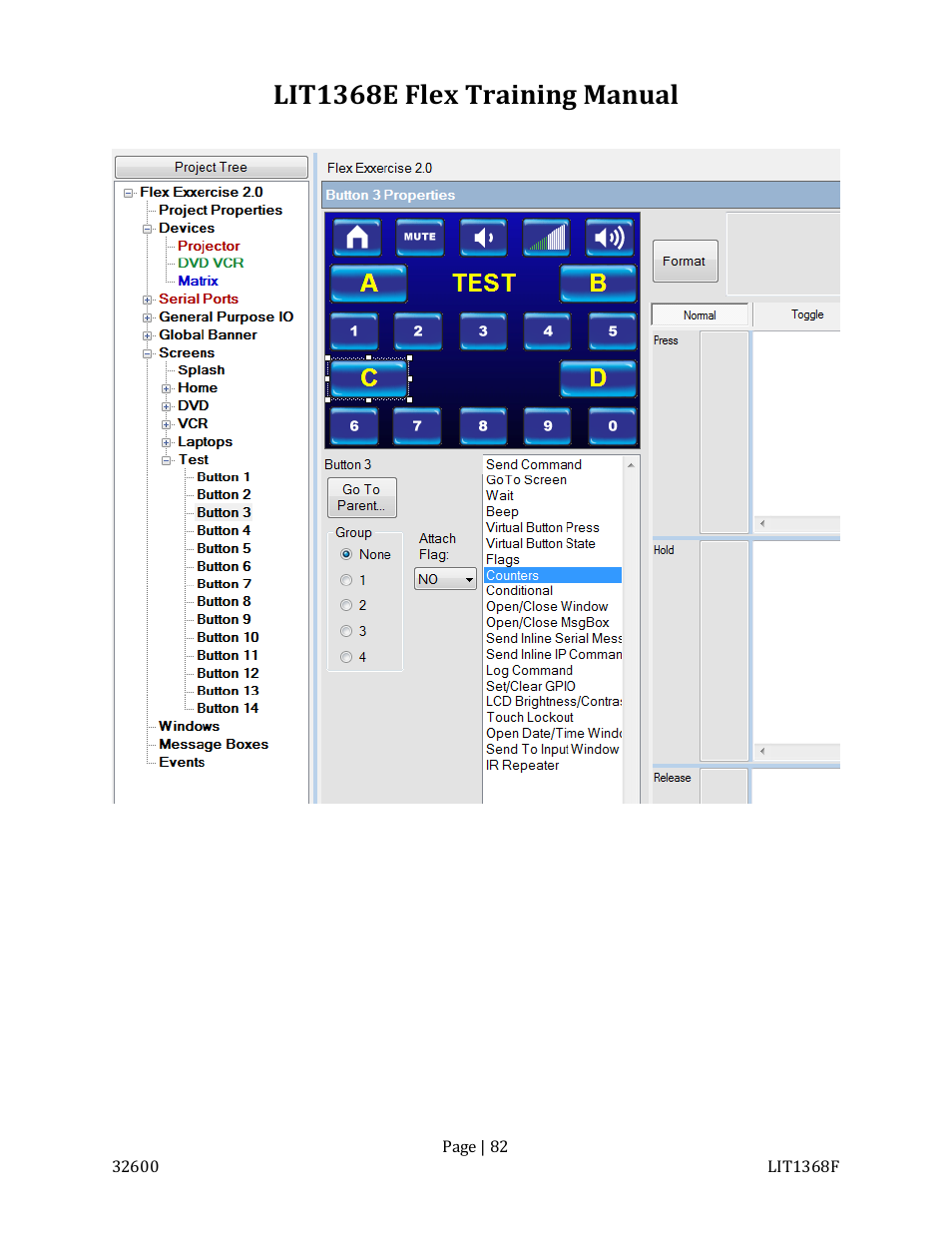Viewport: 952px width, 1233px height.
Task: Select DVD VCR device in tree
Action: pos(211,264)
